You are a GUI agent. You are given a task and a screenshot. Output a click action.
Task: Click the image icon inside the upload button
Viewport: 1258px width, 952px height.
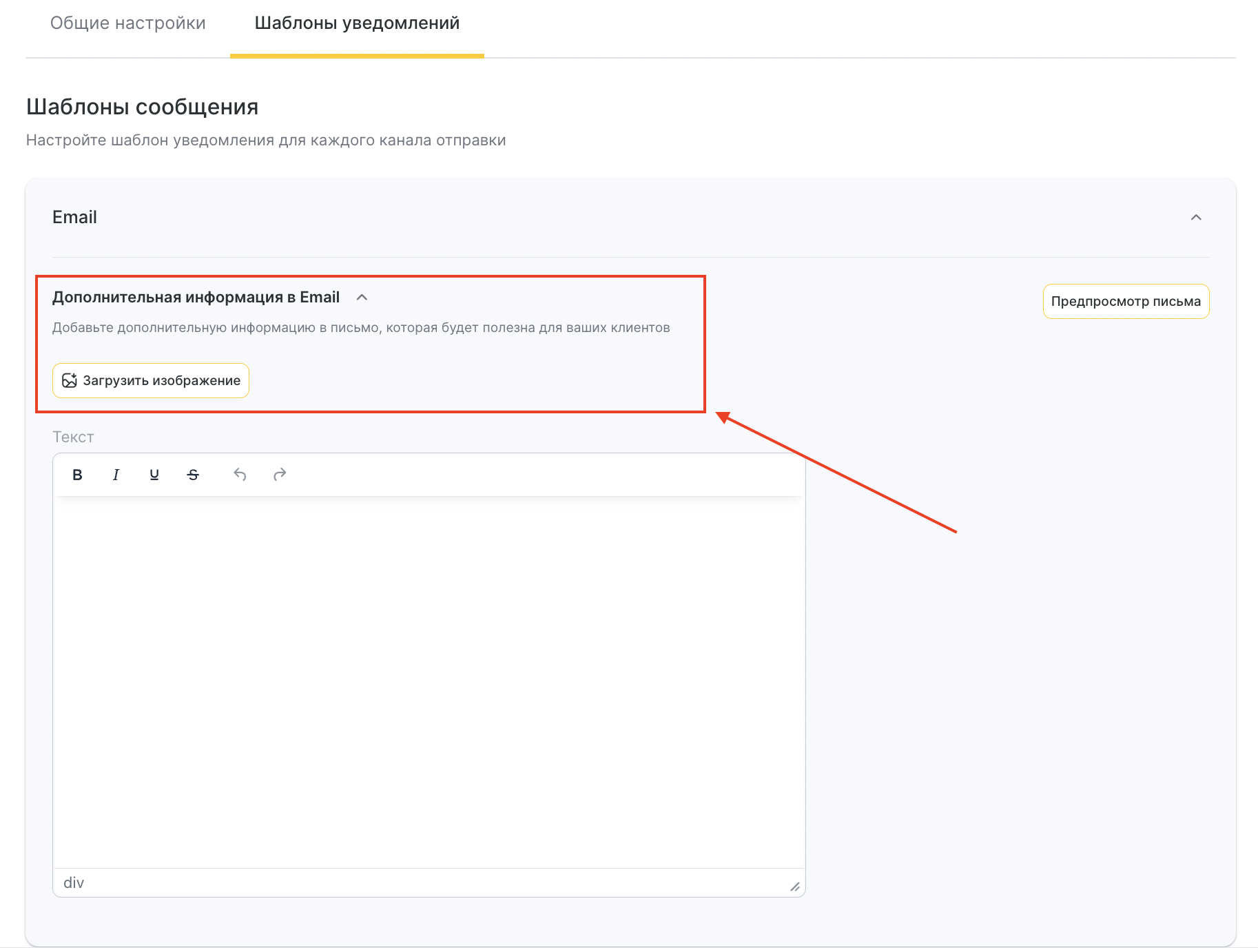[70, 381]
